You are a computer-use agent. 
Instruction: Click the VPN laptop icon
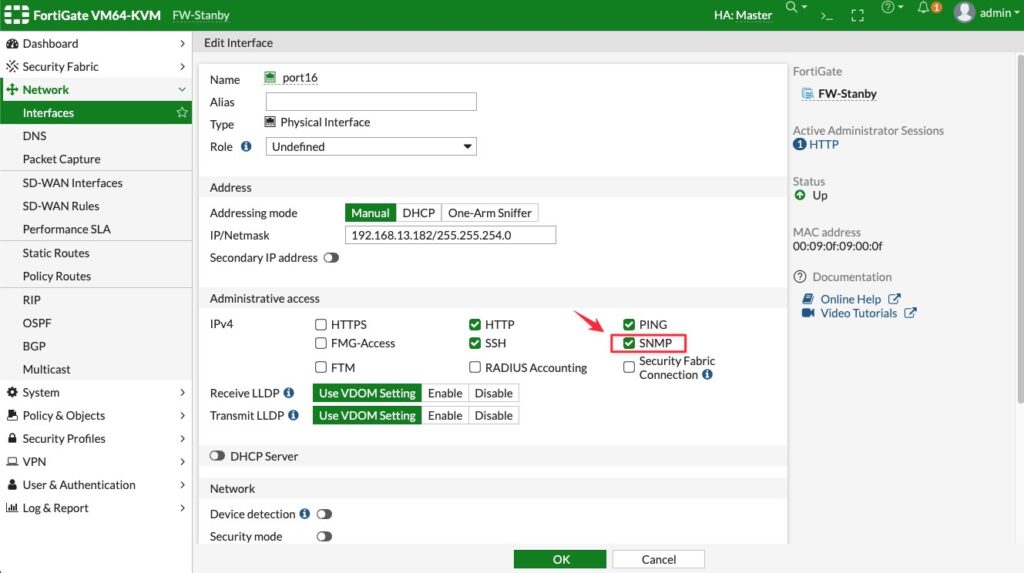coord(12,461)
